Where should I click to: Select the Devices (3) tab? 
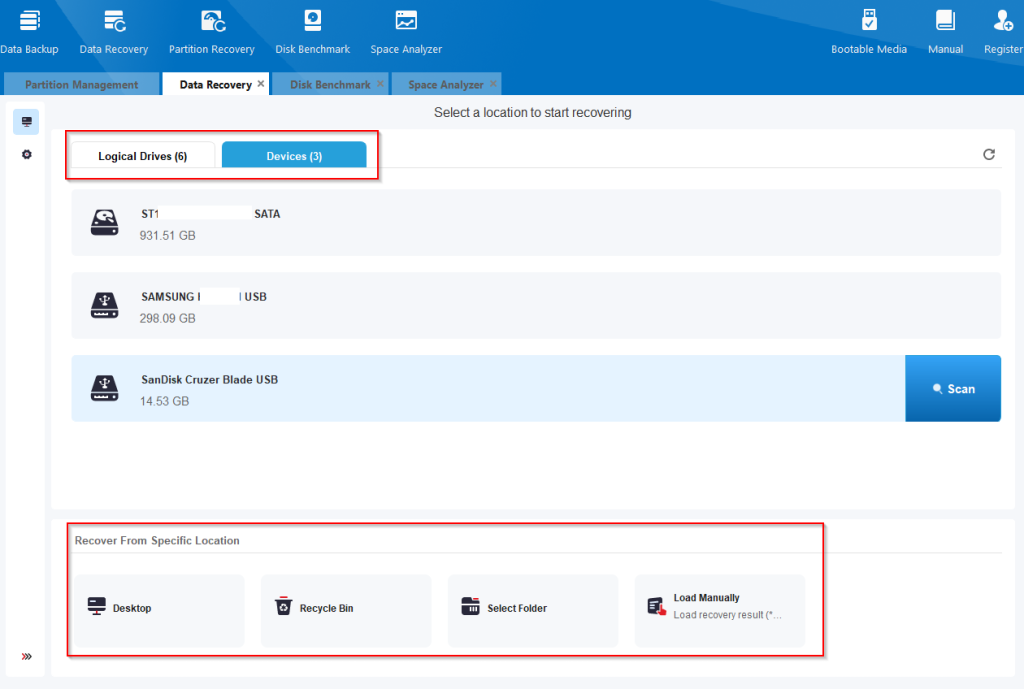click(x=294, y=155)
